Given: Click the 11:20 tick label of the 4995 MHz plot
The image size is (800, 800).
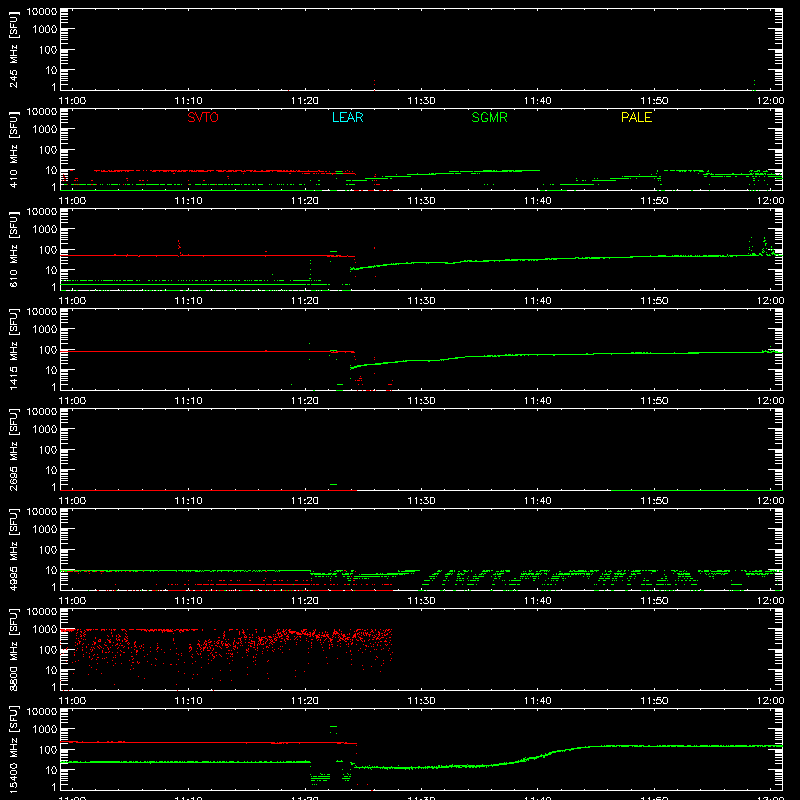Looking at the screenshot, I should click(305, 601).
